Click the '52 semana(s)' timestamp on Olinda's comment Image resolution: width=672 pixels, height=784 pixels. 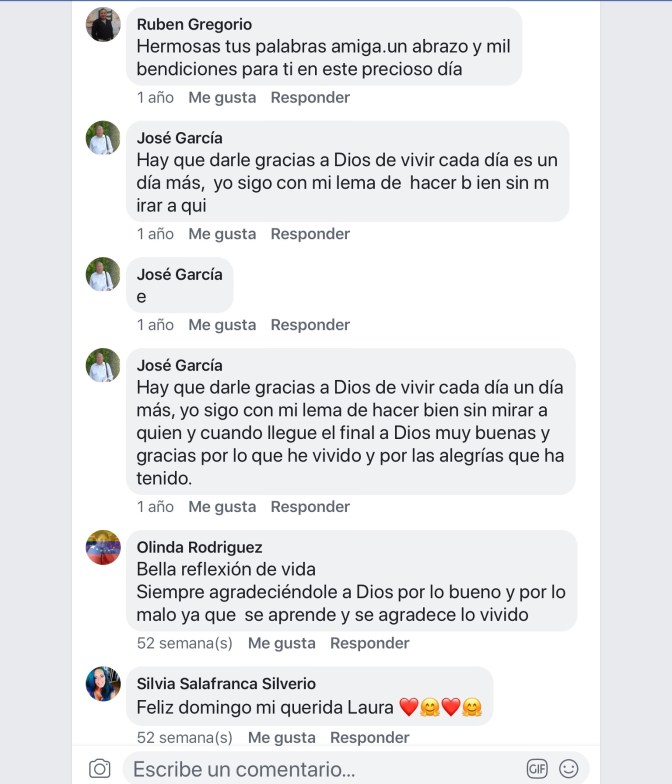point(184,643)
